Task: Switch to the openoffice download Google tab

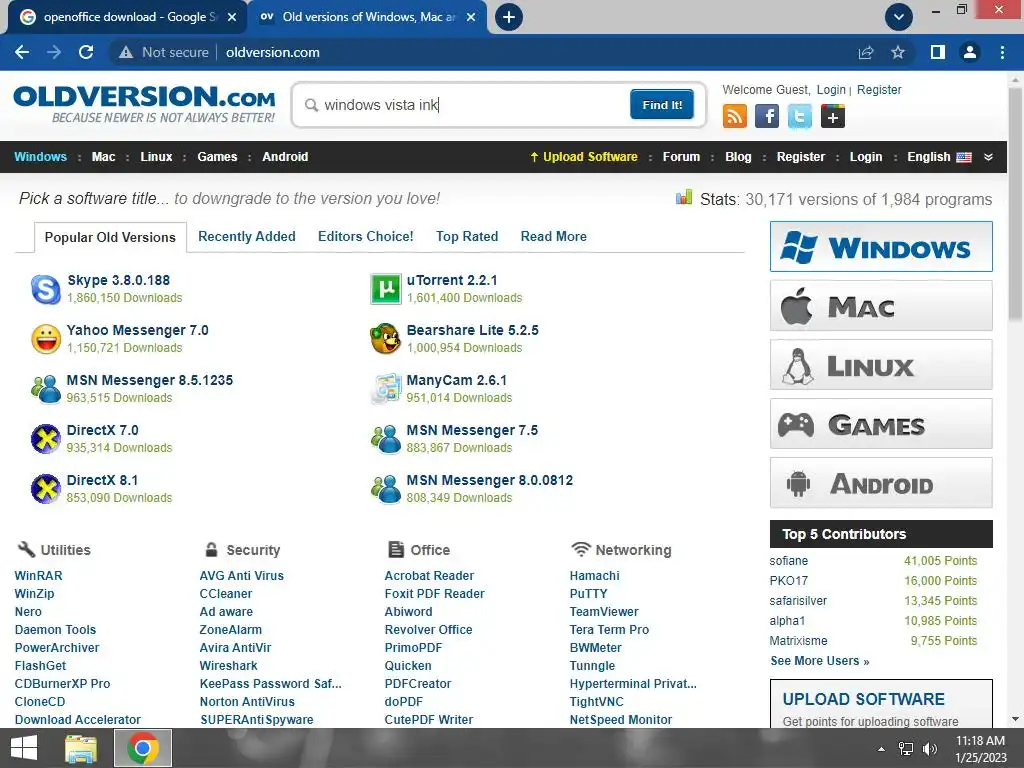Action: (127, 17)
